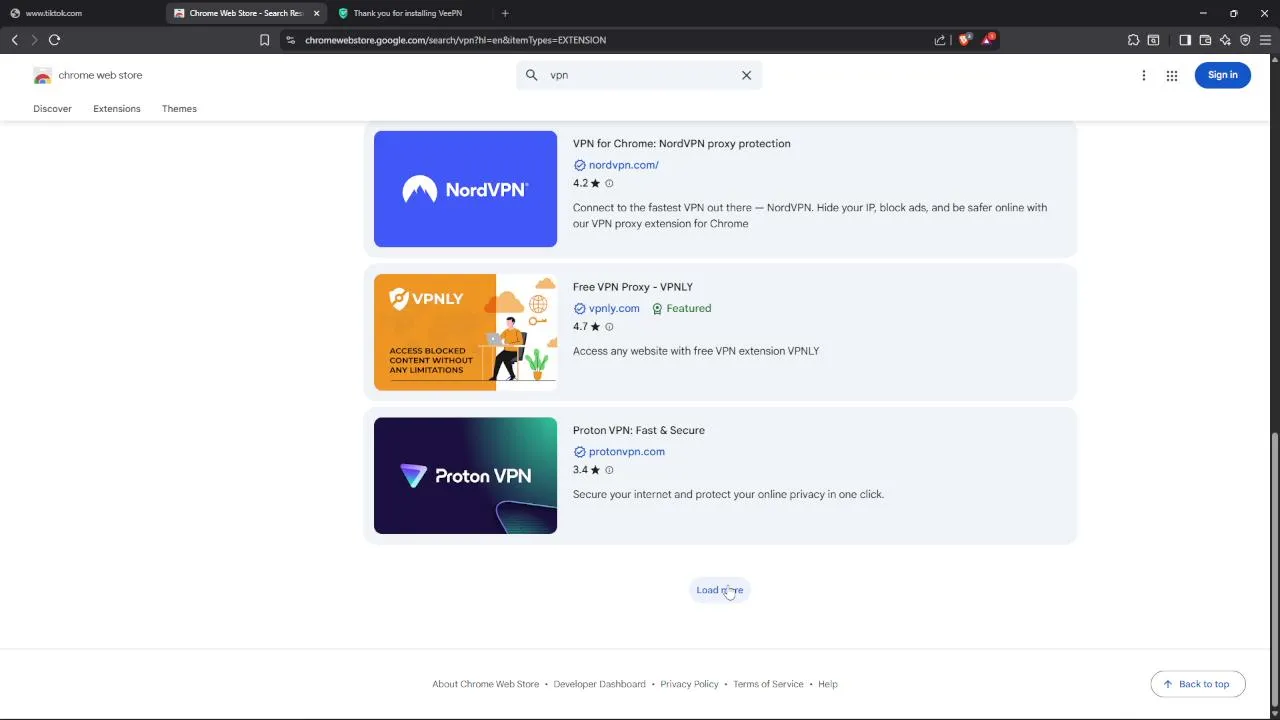Switch to the www.tiktok.com tab
This screenshot has height=720, width=1280.
pos(80,13)
